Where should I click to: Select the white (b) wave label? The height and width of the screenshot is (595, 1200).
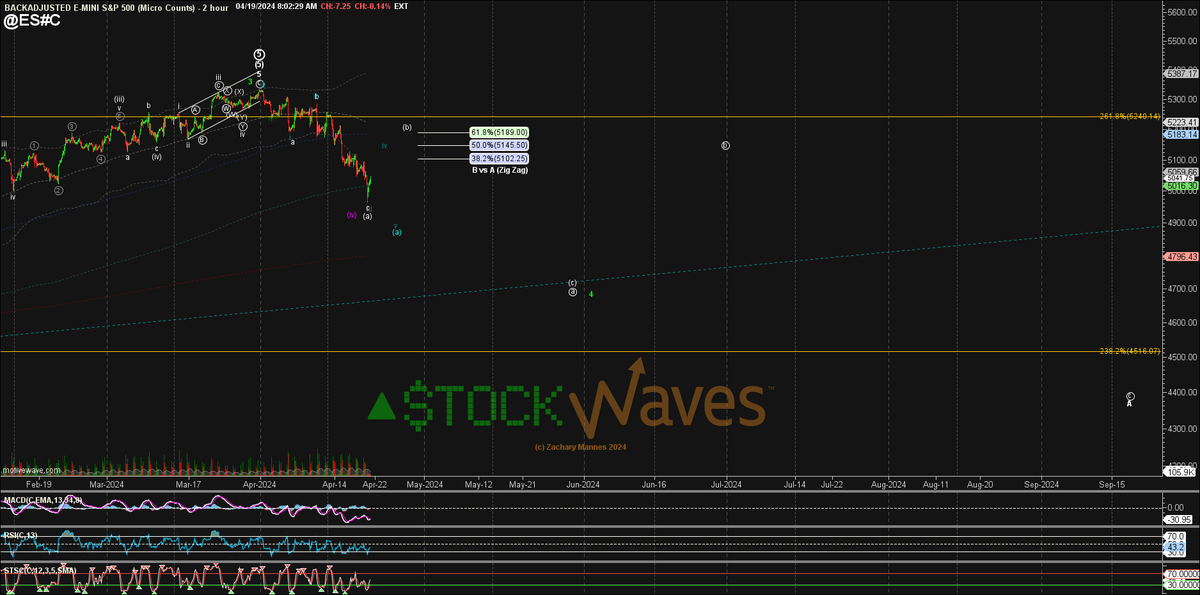[407, 127]
